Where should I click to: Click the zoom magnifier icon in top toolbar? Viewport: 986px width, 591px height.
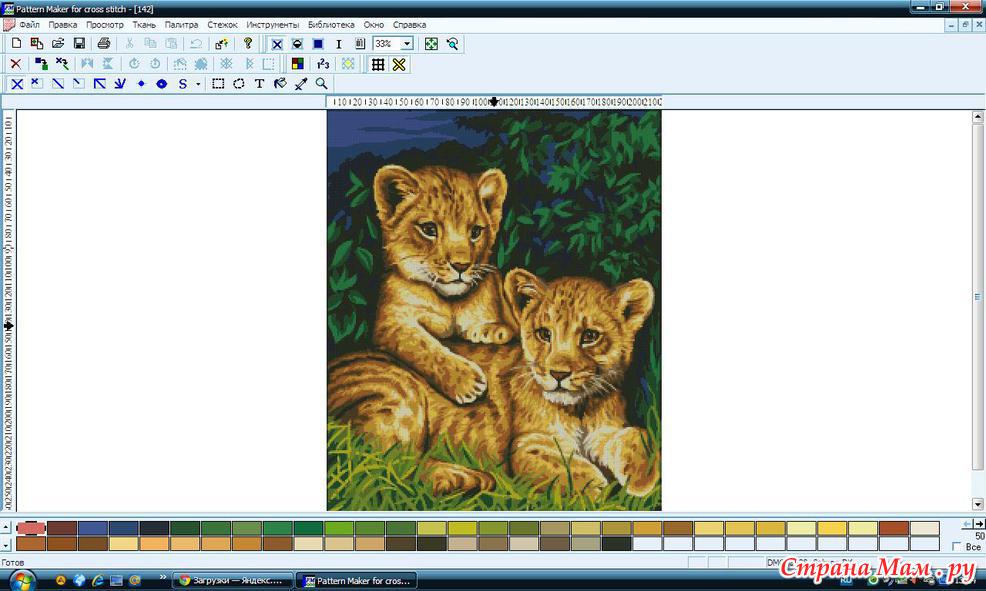452,43
